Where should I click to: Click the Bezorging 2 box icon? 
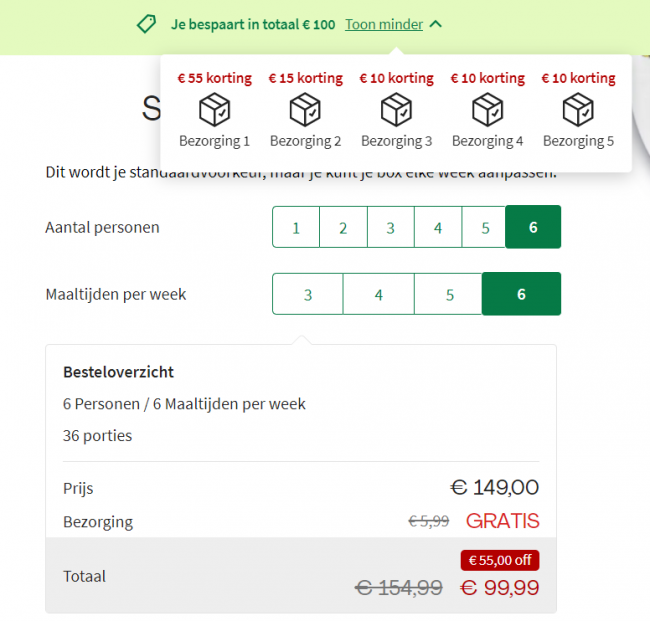pos(305,109)
